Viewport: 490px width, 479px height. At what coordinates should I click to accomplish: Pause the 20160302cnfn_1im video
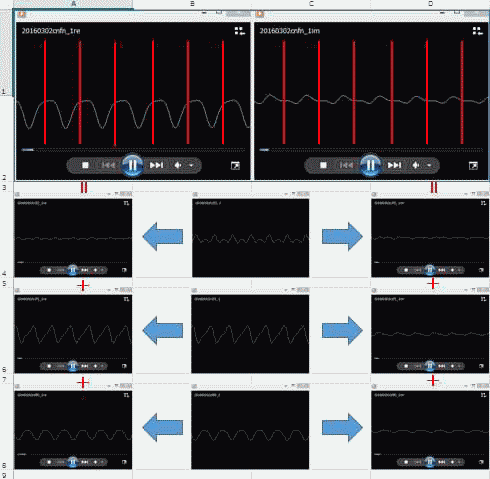pos(370,165)
